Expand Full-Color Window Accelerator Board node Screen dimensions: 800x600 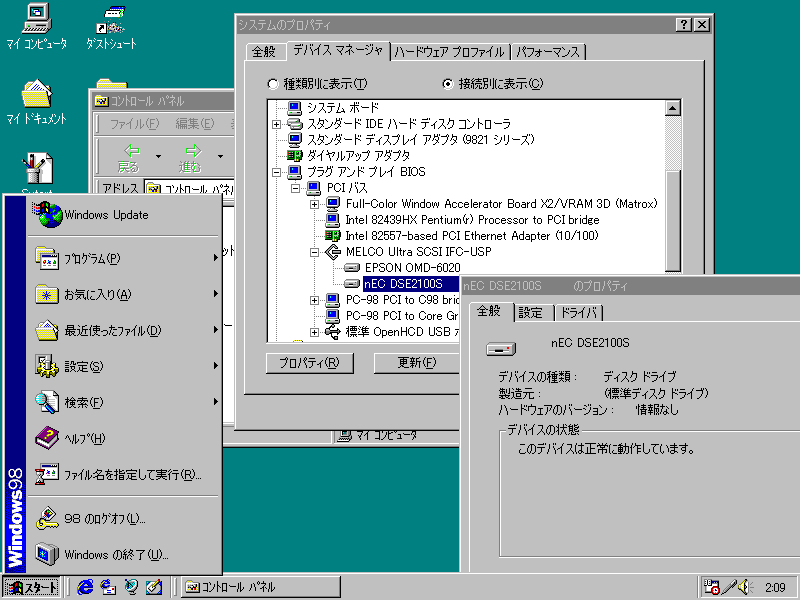[315, 204]
